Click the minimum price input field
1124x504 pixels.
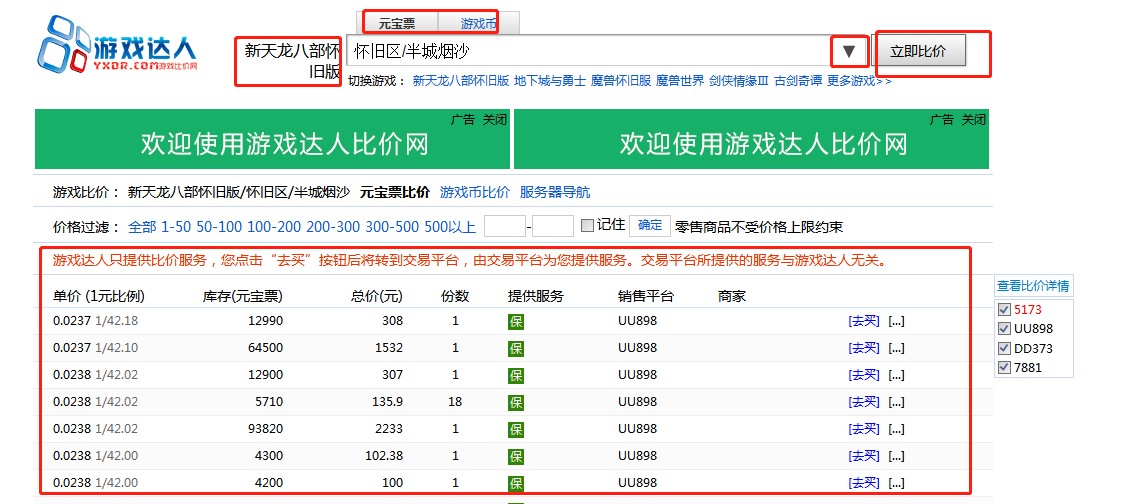tap(504, 226)
